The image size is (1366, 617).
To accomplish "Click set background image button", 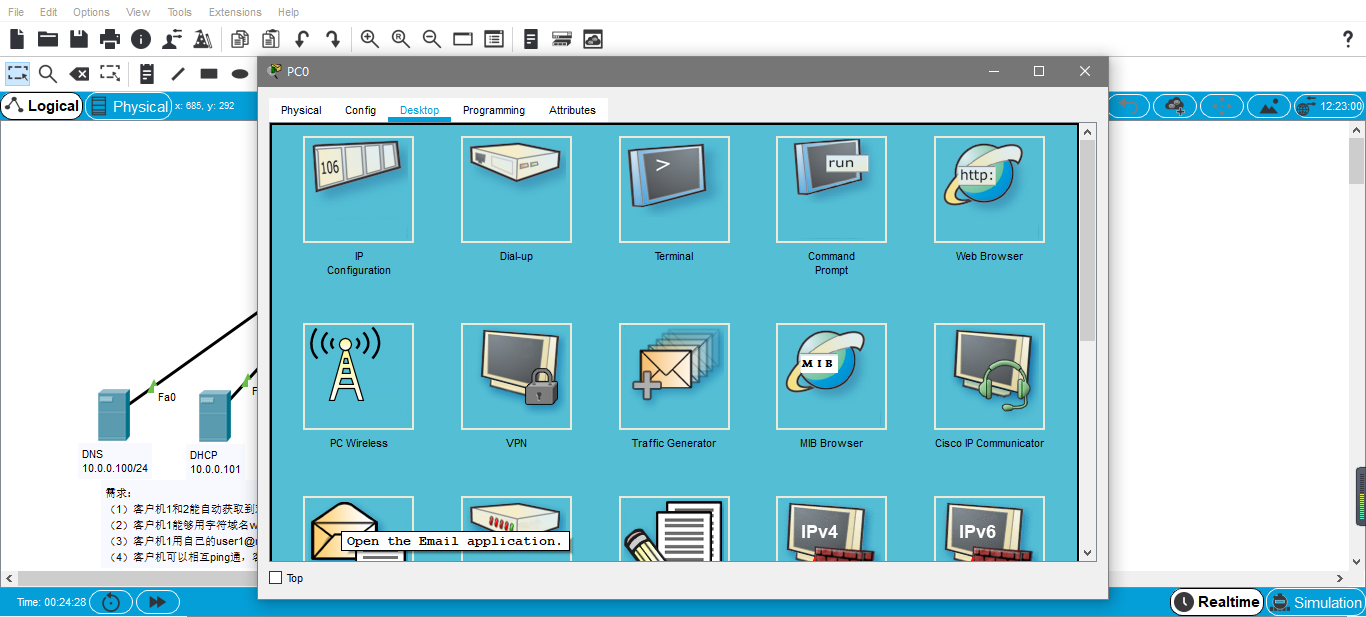I will (1268, 106).
